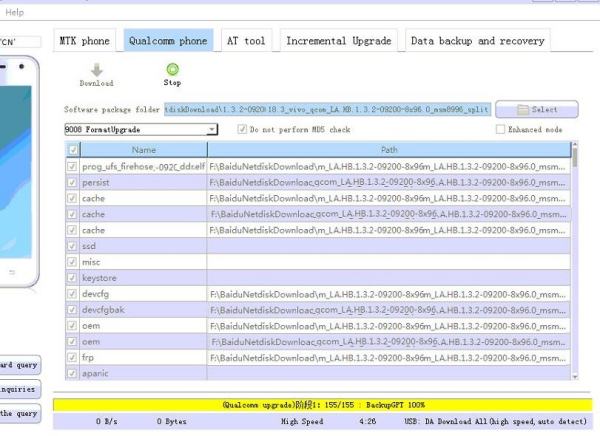Toggle the select-all checkbox in table header
Screen dimensions: 600x436
click(x=72, y=149)
